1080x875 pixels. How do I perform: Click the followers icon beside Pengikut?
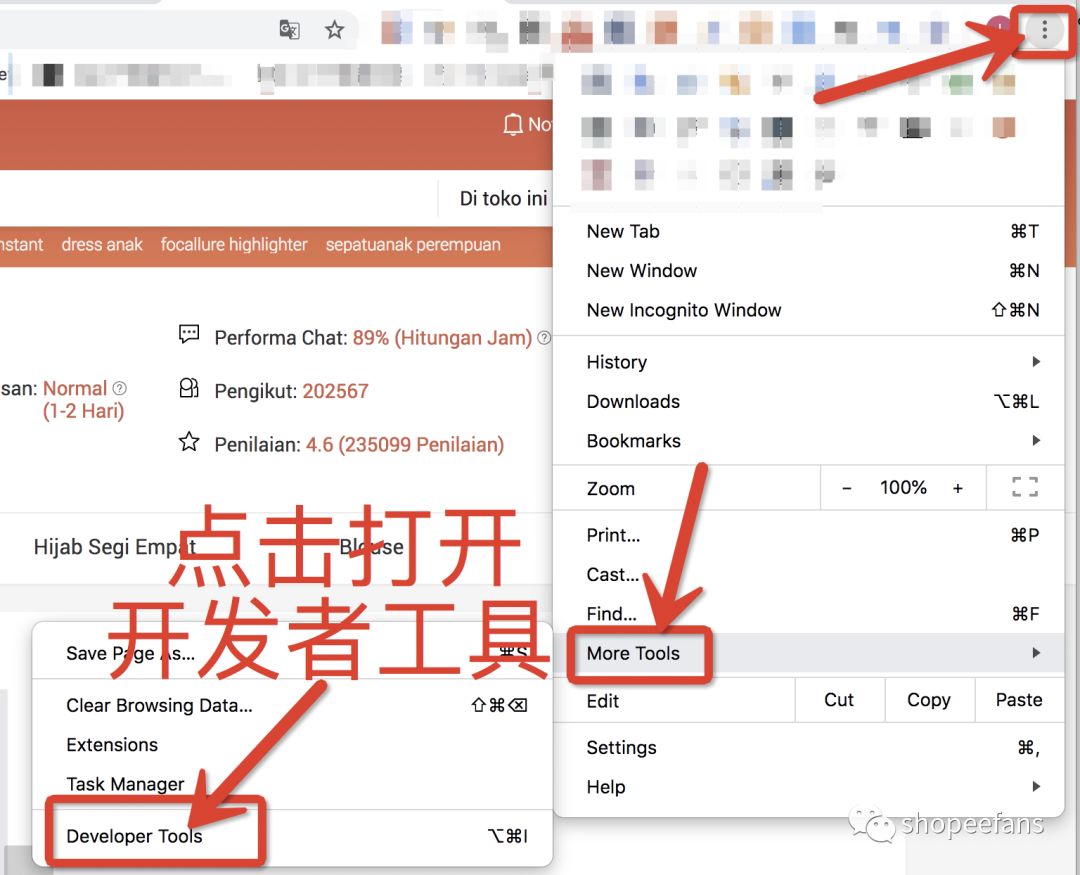click(189, 389)
